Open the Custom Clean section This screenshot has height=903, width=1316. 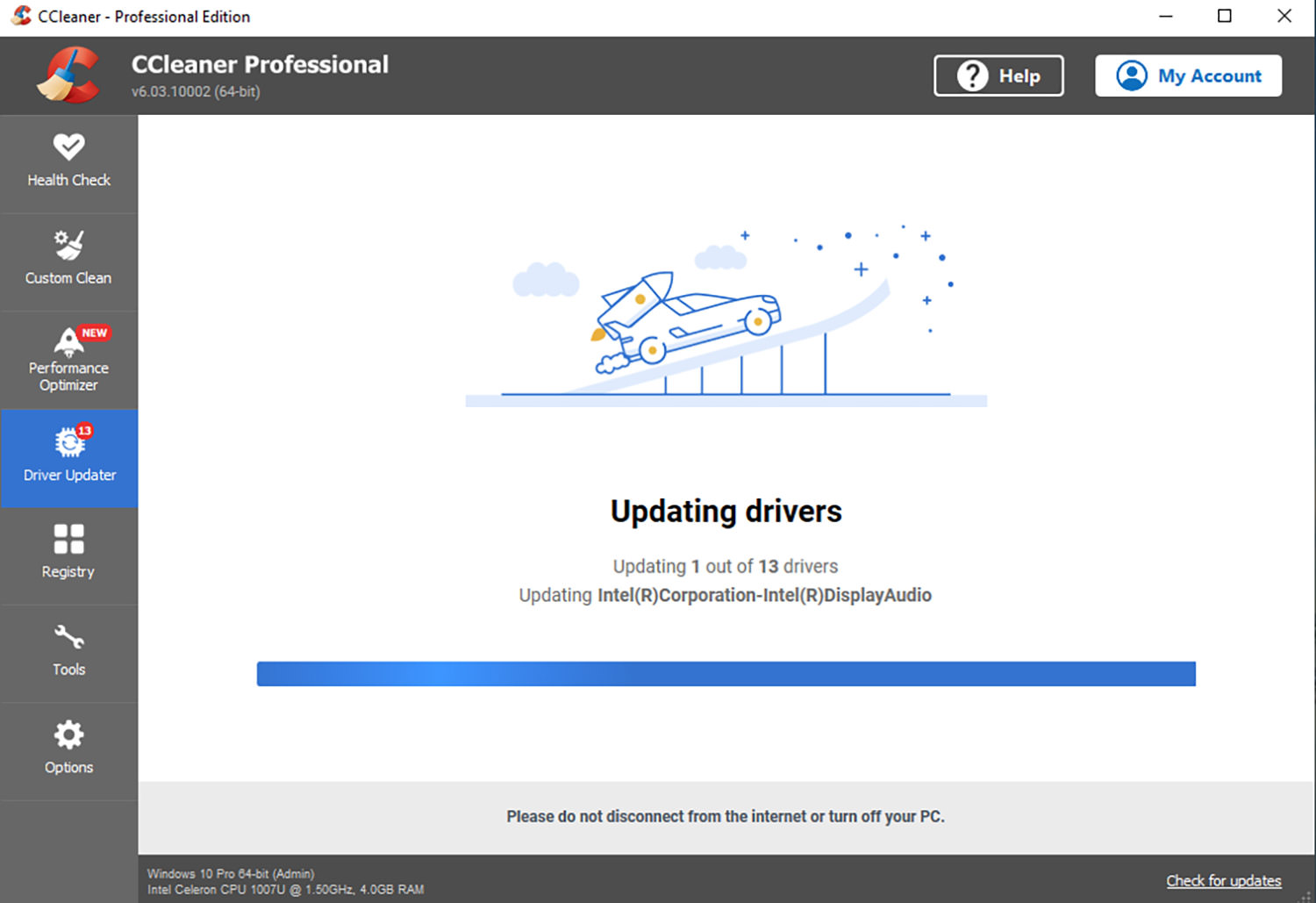point(68,262)
